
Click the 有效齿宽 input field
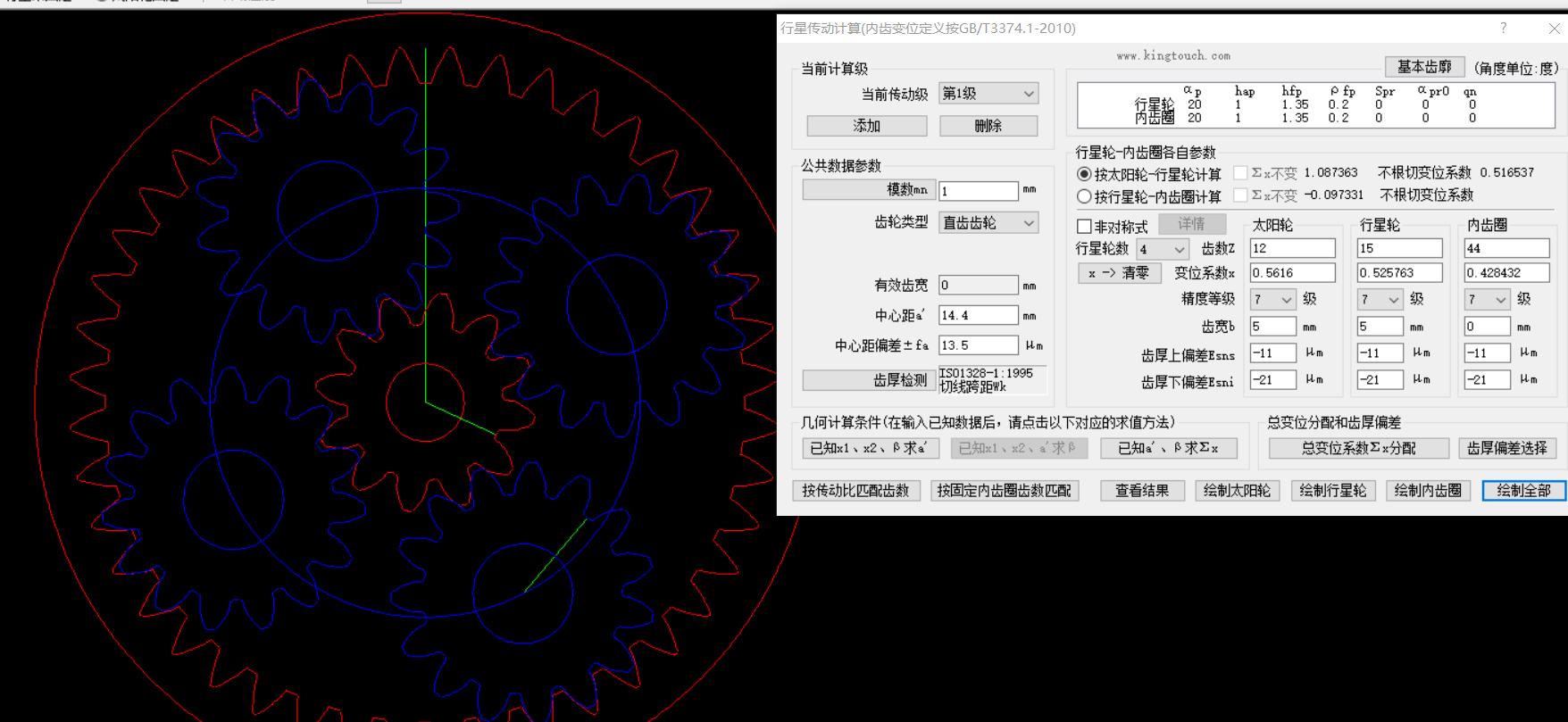click(x=979, y=285)
